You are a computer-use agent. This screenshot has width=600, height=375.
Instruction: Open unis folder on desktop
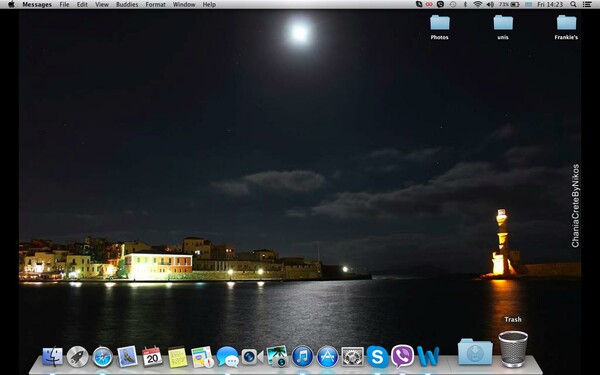(503, 27)
